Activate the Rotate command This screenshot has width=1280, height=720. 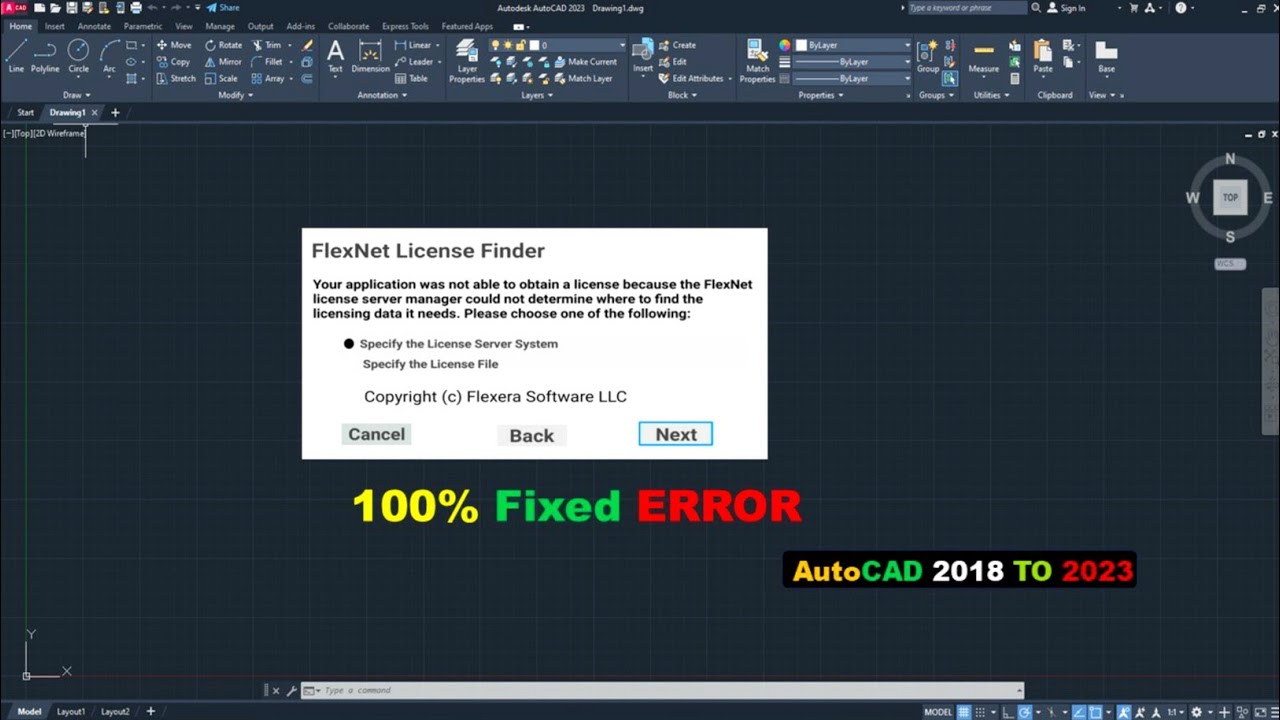[223, 45]
